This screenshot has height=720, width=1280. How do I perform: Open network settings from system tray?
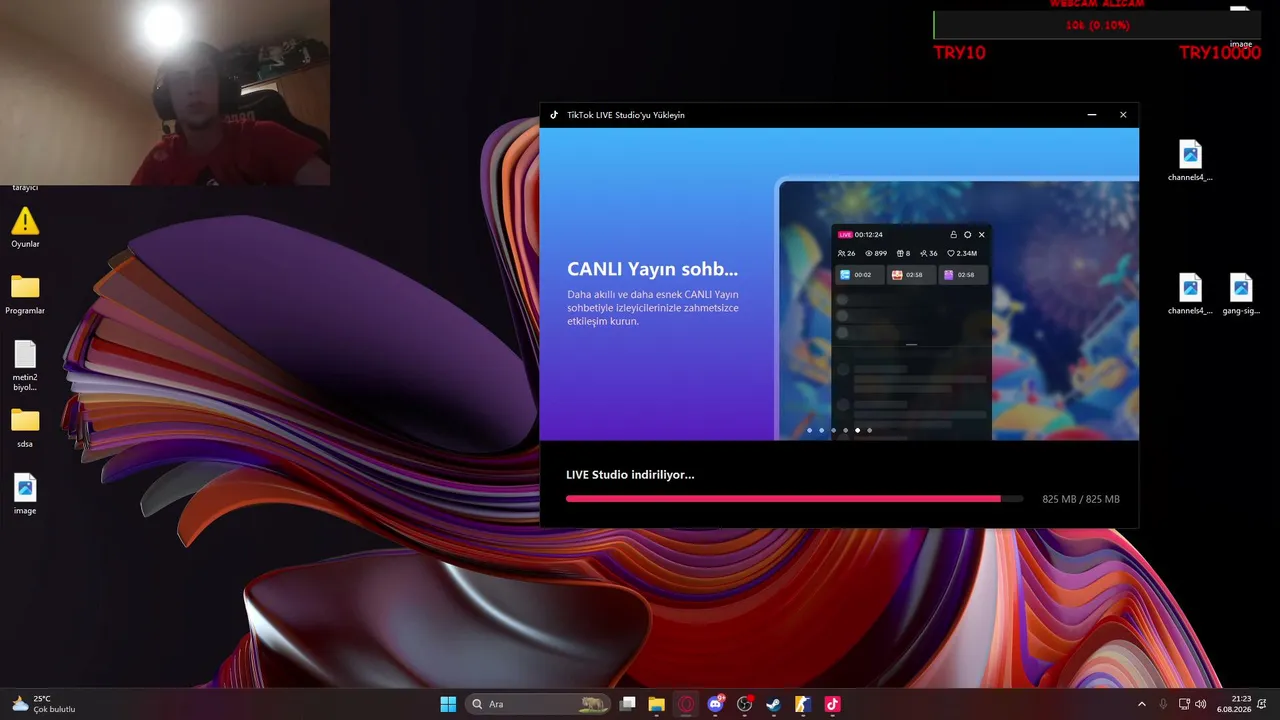(x=1185, y=704)
